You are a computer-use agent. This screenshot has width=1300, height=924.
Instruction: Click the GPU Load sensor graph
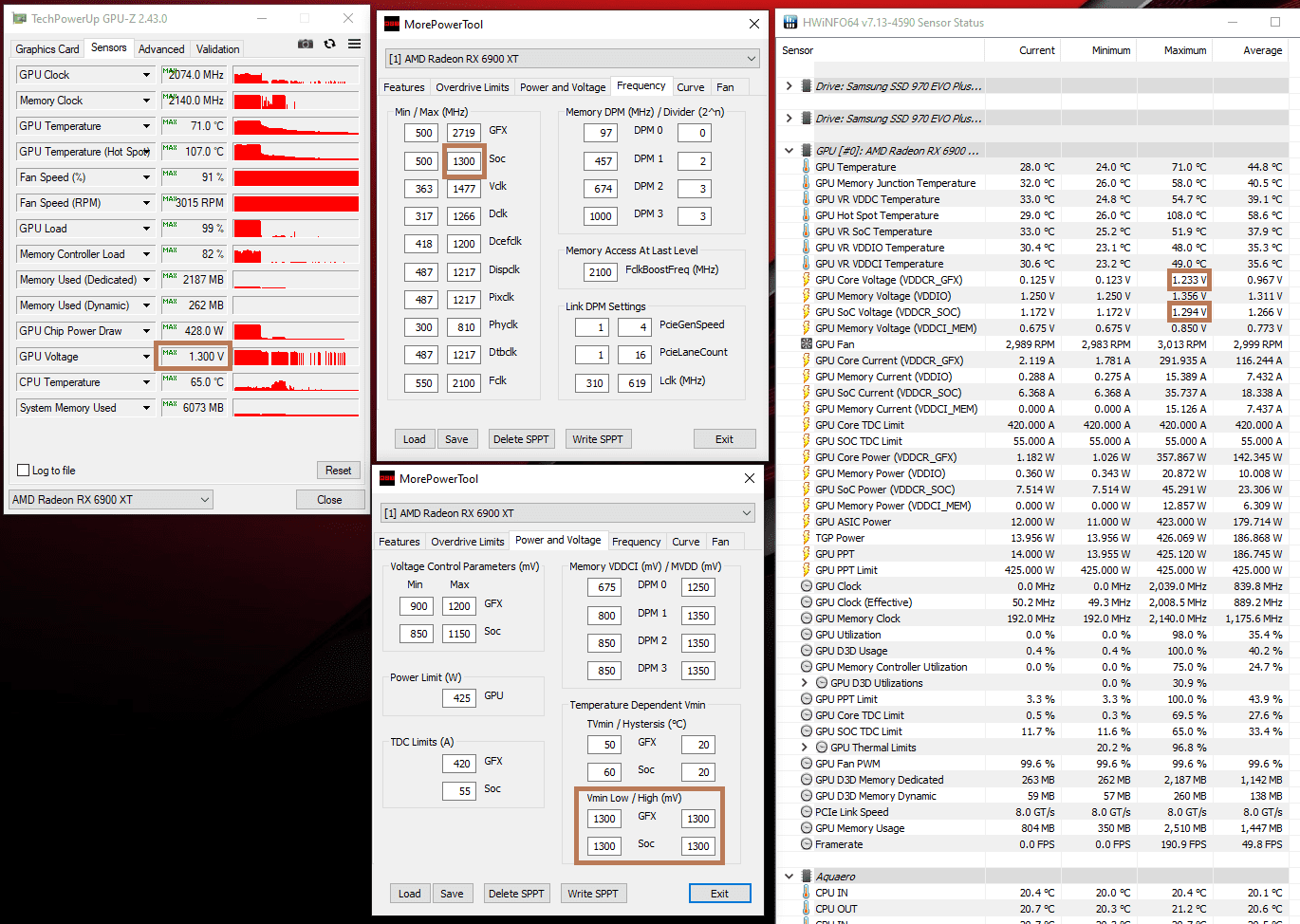[x=296, y=229]
